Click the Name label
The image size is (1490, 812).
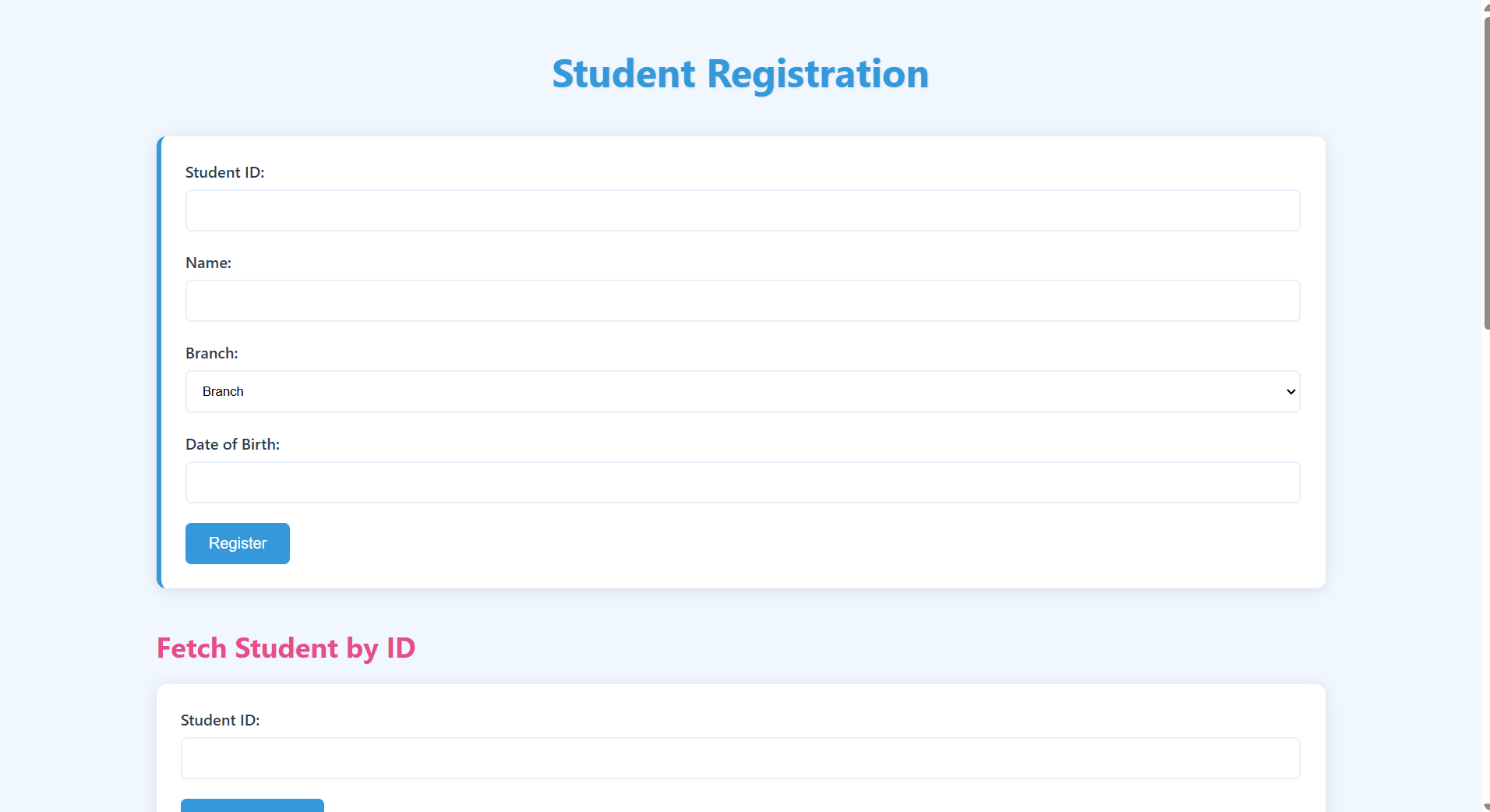tap(207, 263)
